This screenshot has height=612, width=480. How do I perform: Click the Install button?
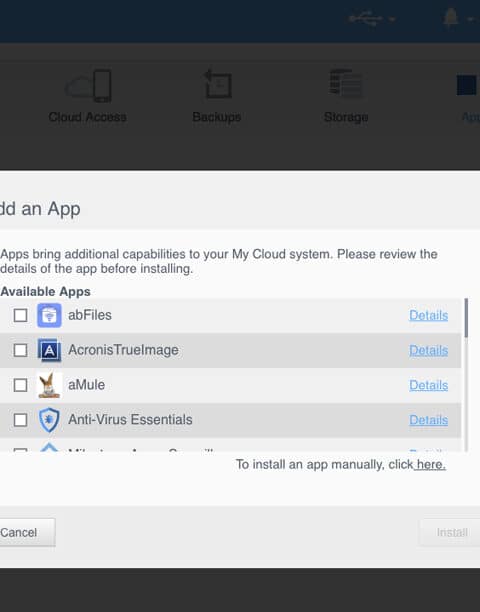coord(451,532)
